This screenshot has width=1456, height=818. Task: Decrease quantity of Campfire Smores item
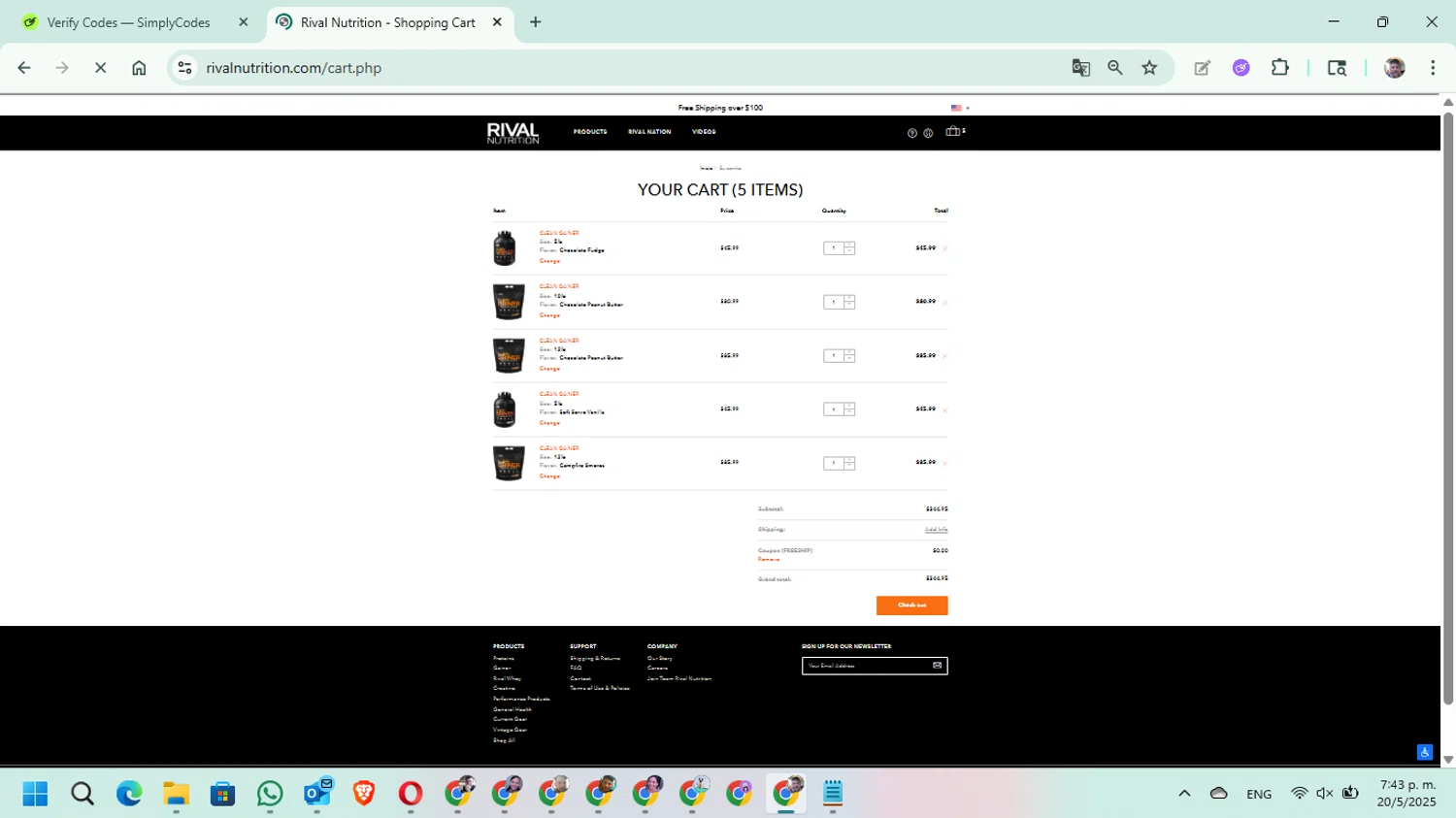(849, 467)
